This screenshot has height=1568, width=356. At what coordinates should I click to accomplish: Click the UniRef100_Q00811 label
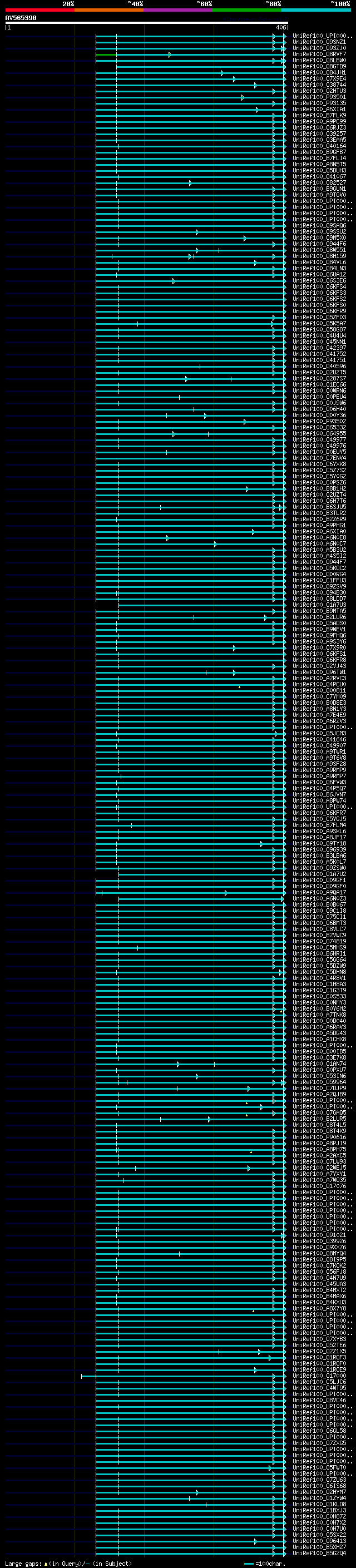click(319, 690)
